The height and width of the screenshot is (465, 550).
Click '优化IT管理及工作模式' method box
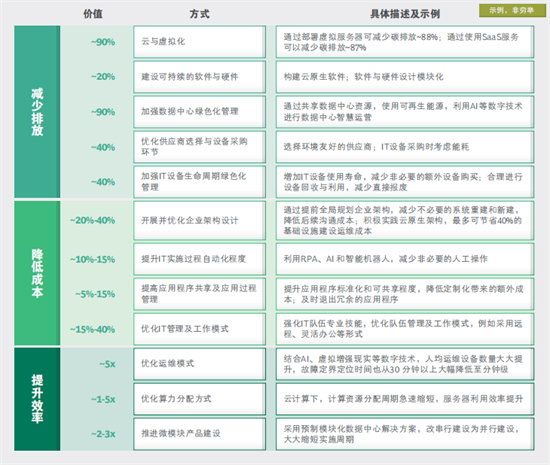coord(199,329)
